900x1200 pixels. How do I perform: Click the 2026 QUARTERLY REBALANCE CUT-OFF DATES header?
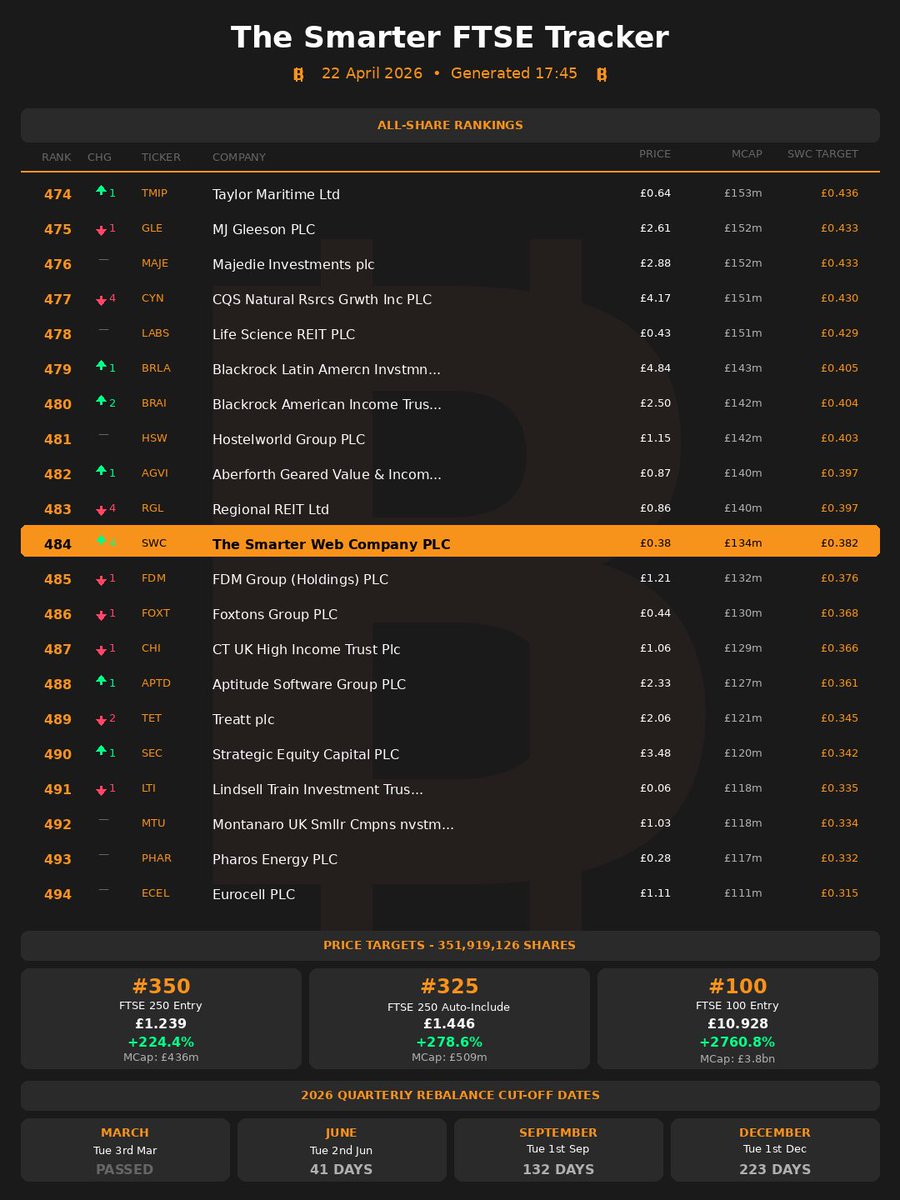tap(450, 1095)
